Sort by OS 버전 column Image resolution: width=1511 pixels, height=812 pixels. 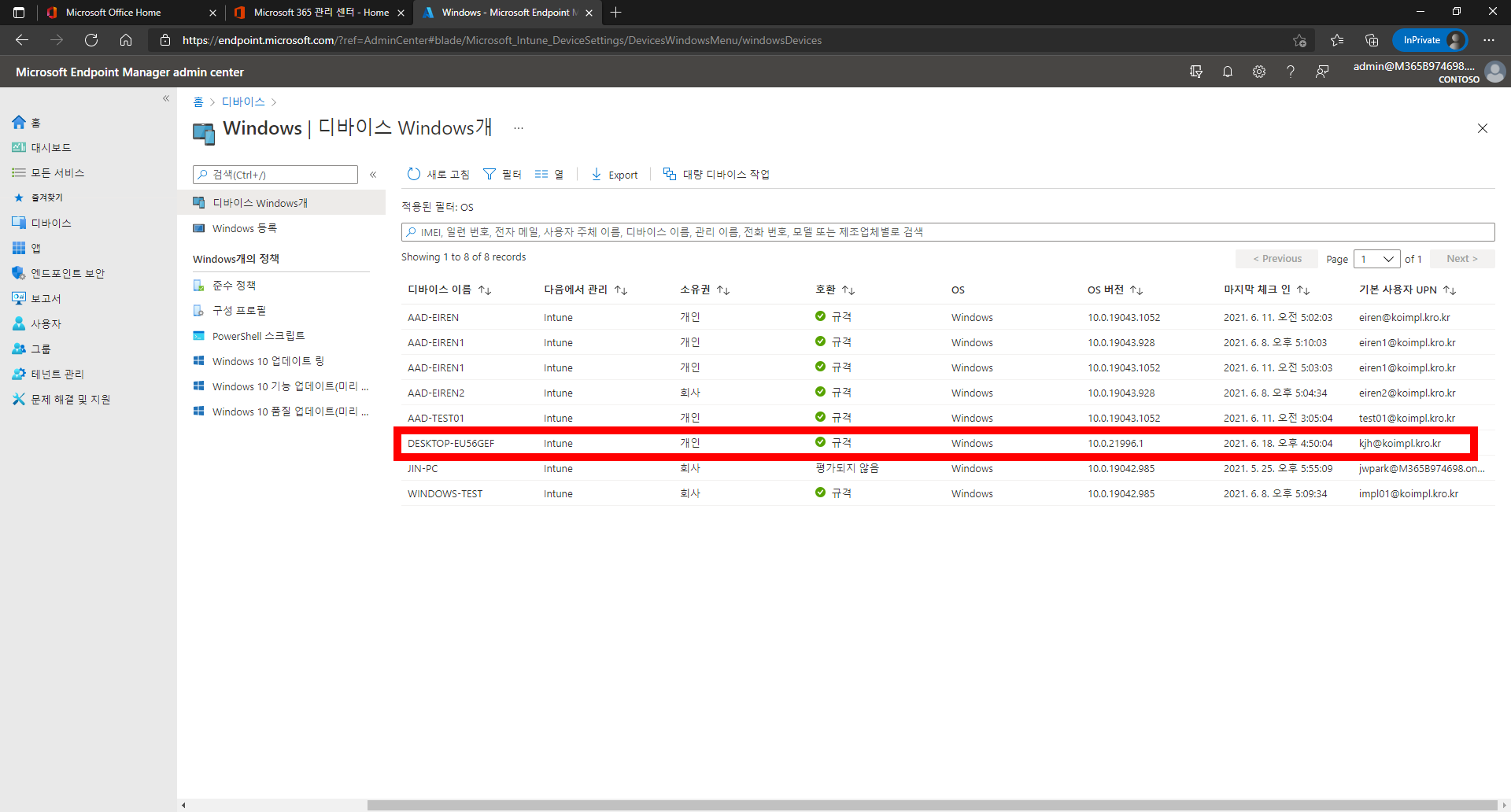click(x=1115, y=290)
